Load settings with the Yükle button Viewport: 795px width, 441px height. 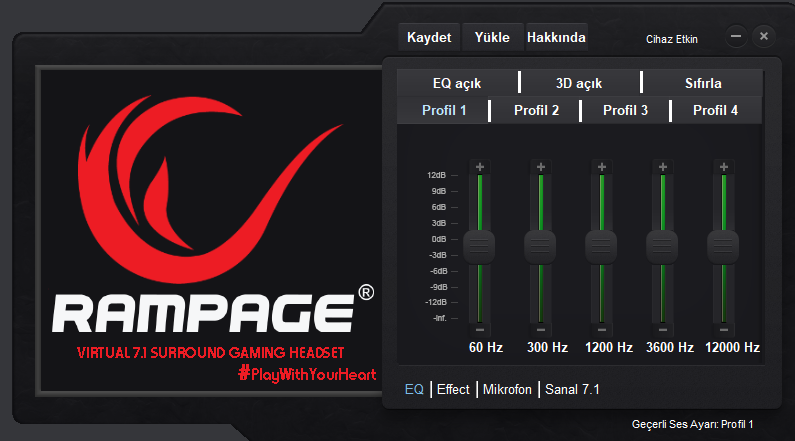click(492, 37)
